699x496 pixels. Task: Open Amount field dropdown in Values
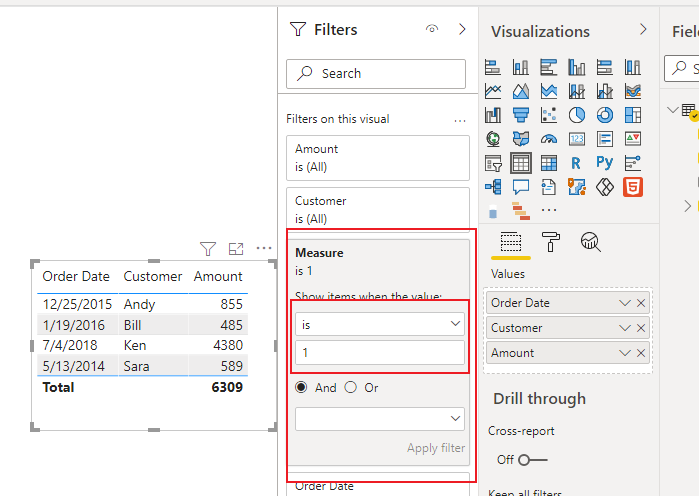(x=625, y=353)
